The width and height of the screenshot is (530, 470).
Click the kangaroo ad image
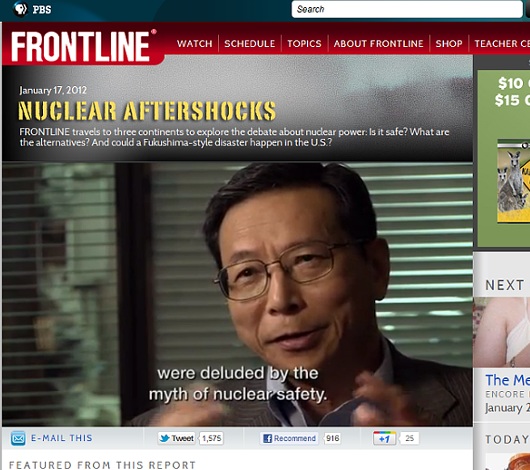point(513,181)
